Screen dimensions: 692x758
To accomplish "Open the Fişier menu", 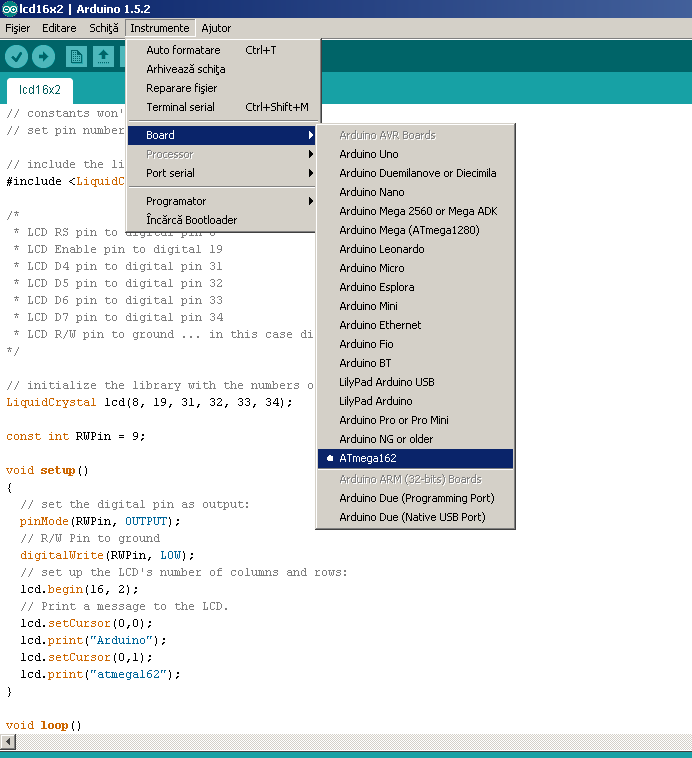I will click(17, 28).
